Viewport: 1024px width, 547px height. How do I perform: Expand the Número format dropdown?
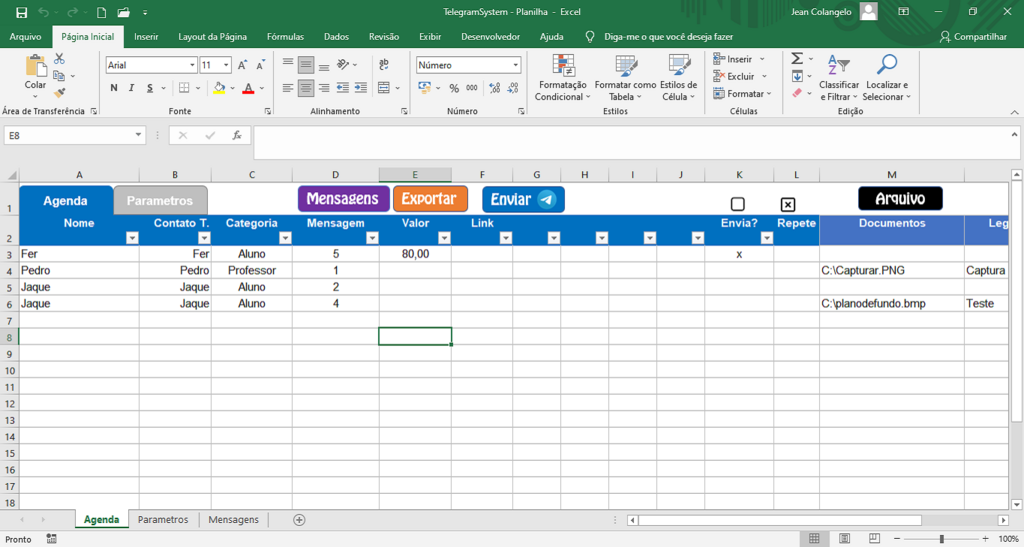tap(516, 65)
